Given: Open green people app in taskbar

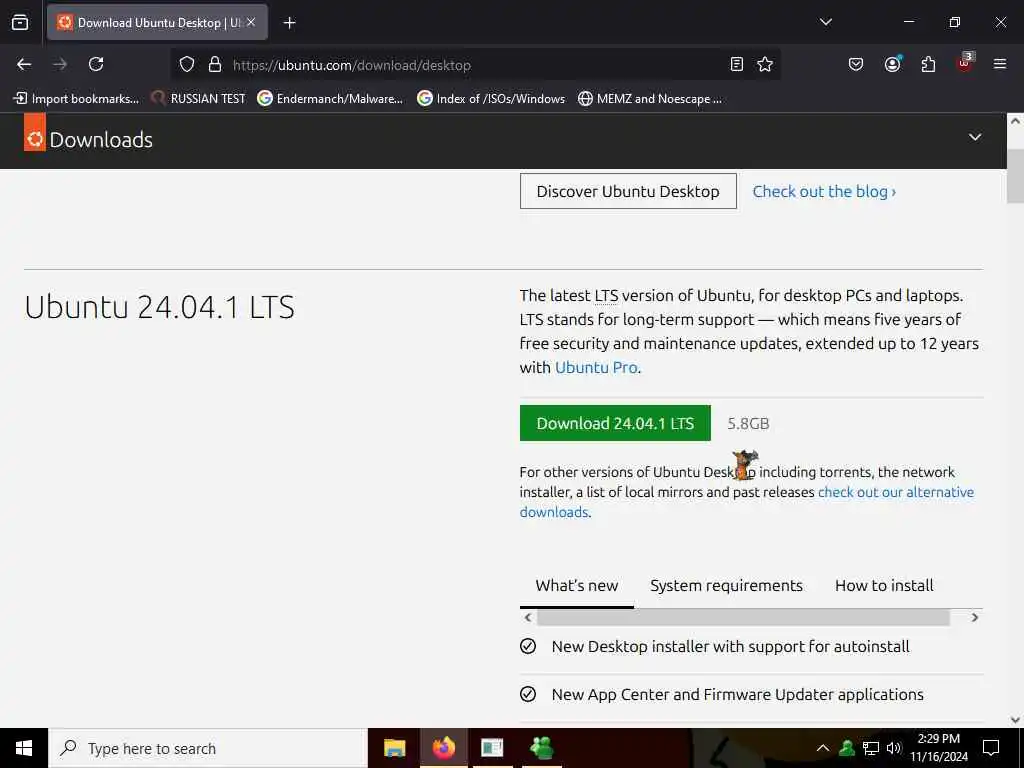Looking at the screenshot, I should 541,748.
